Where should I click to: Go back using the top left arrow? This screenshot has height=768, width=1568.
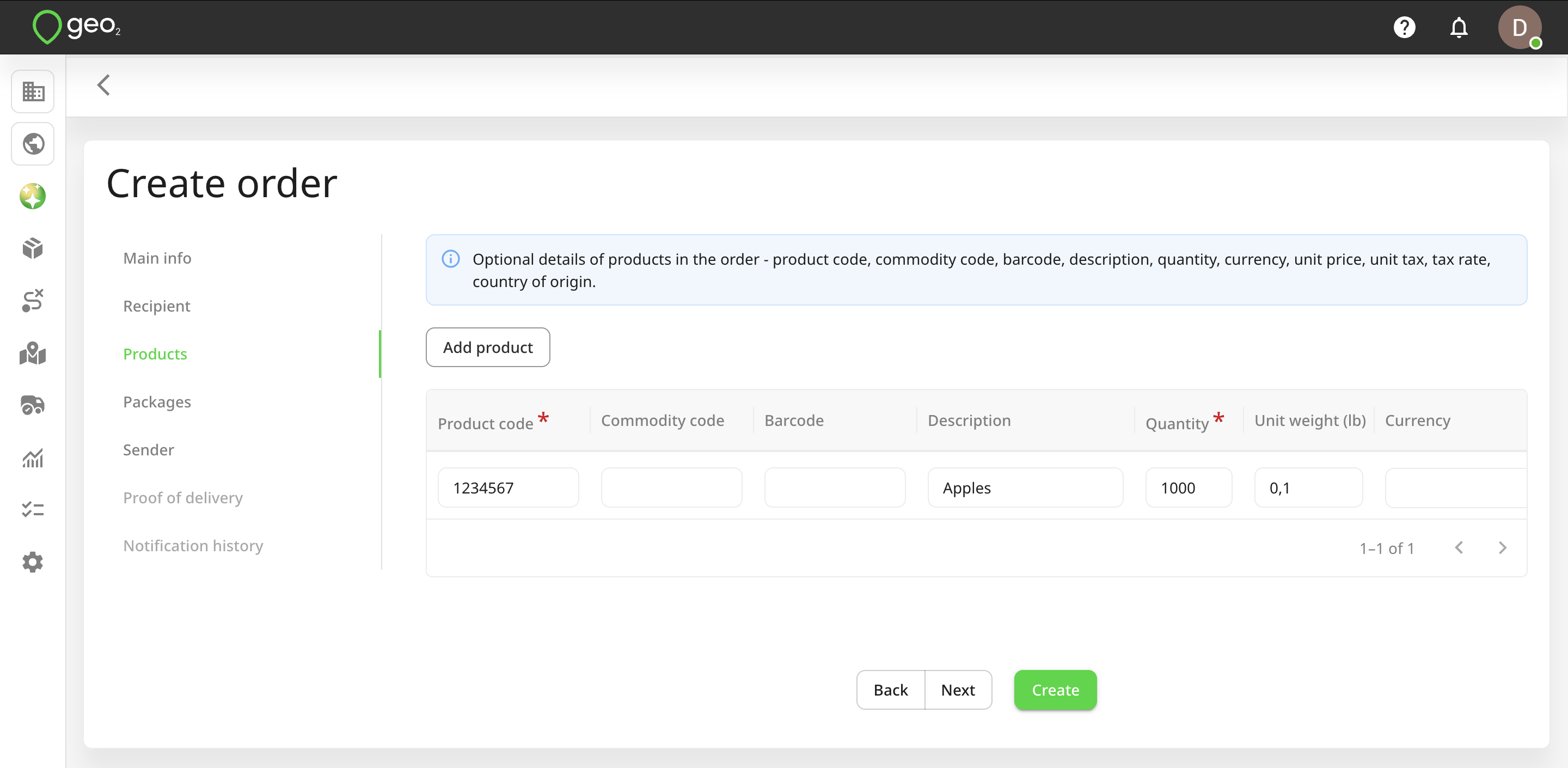click(104, 86)
